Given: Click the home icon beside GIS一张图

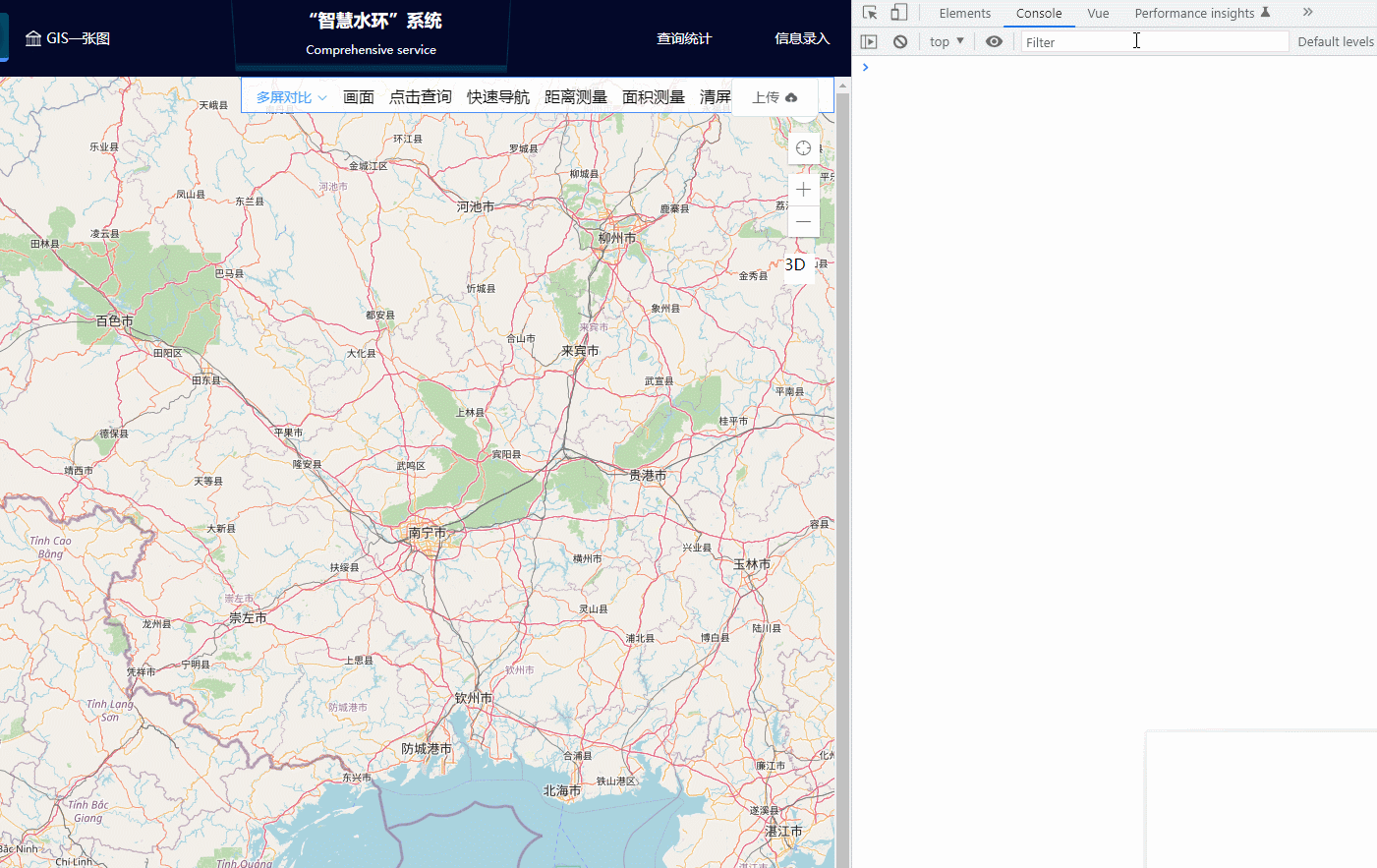Looking at the screenshot, I should [33, 37].
